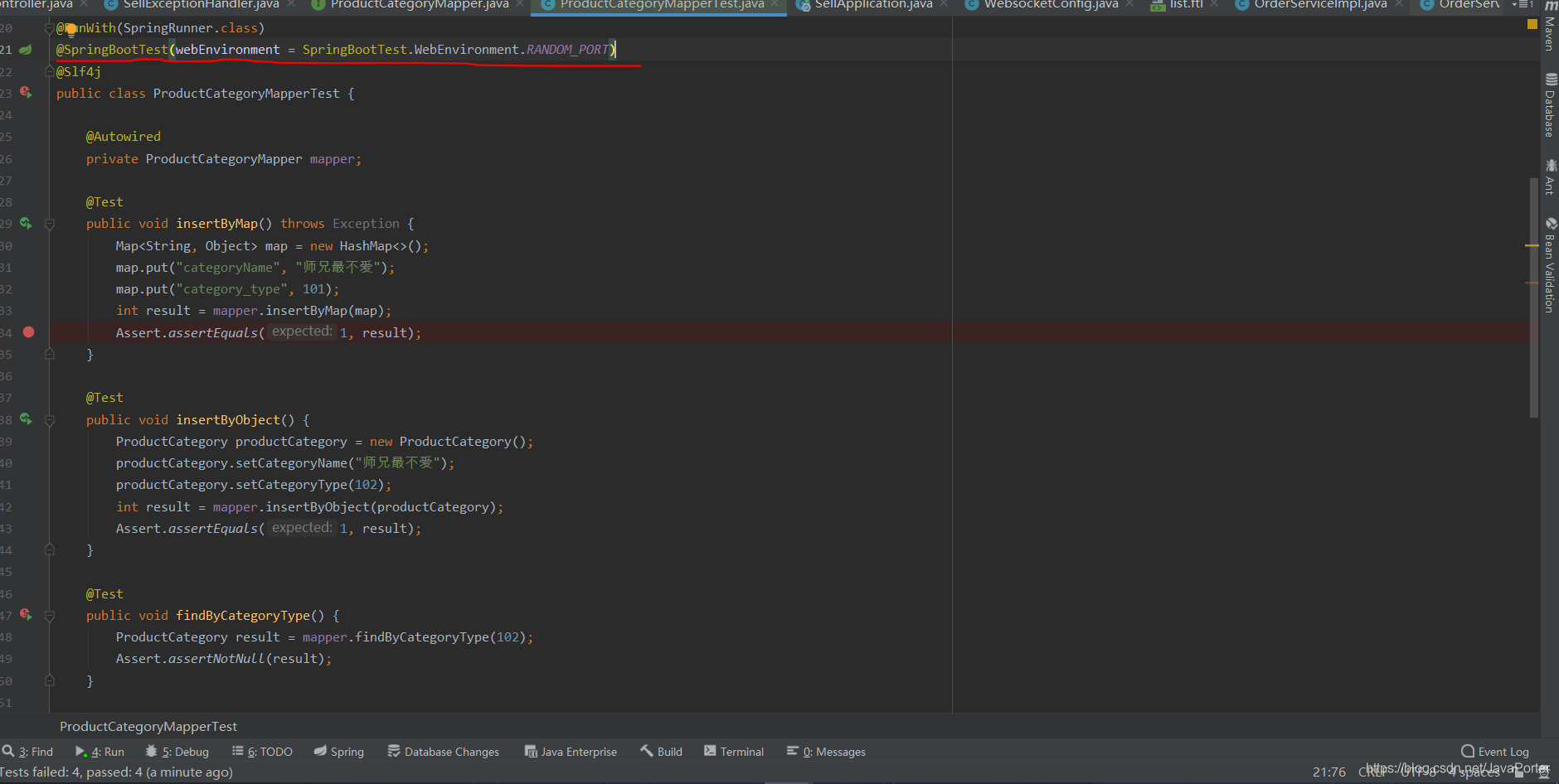The height and width of the screenshot is (784, 1559).
Task: Click the 'Tests failed: 4, passed: 4' status message
Action: click(x=117, y=772)
